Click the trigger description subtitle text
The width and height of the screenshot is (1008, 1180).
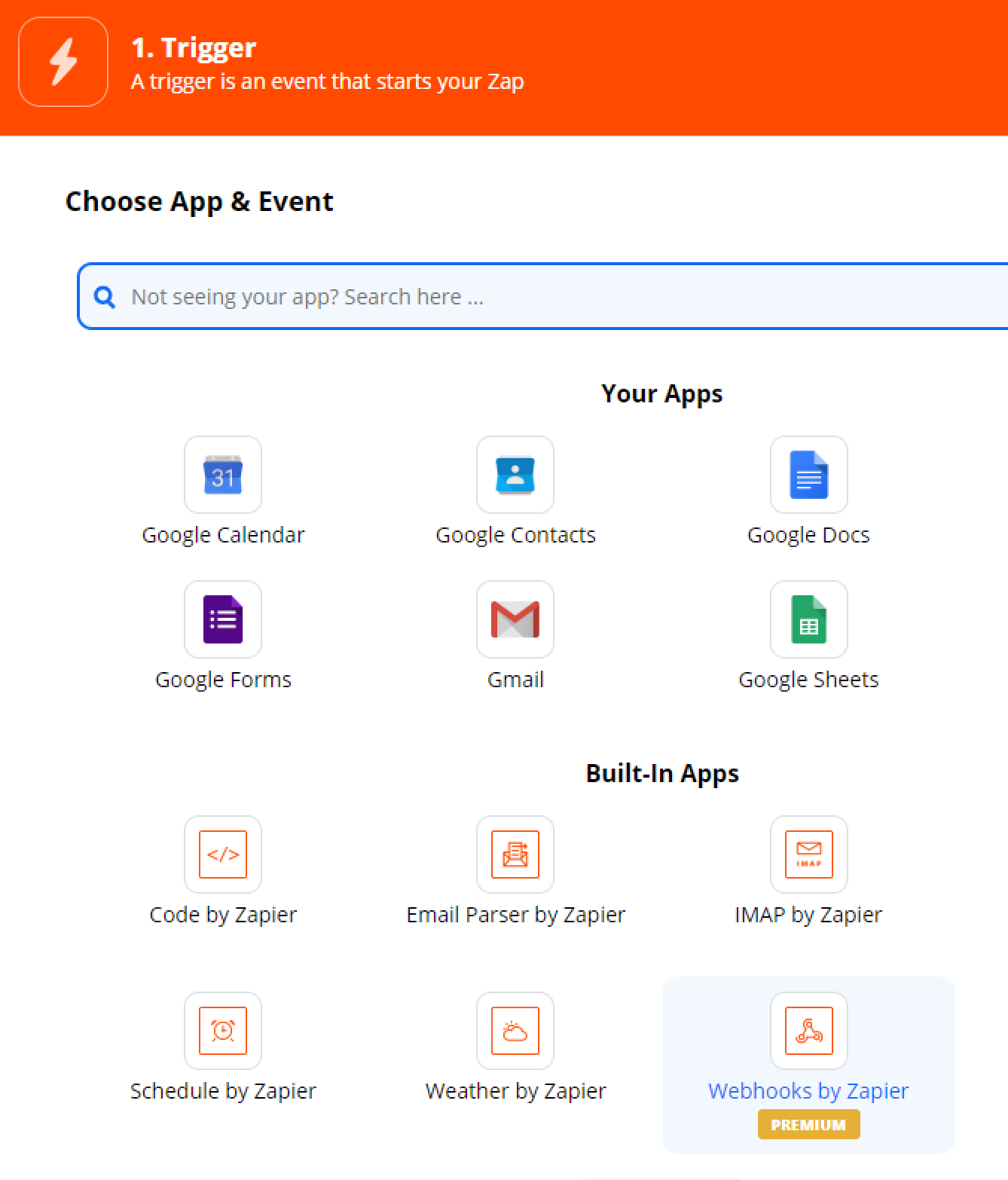tap(327, 81)
